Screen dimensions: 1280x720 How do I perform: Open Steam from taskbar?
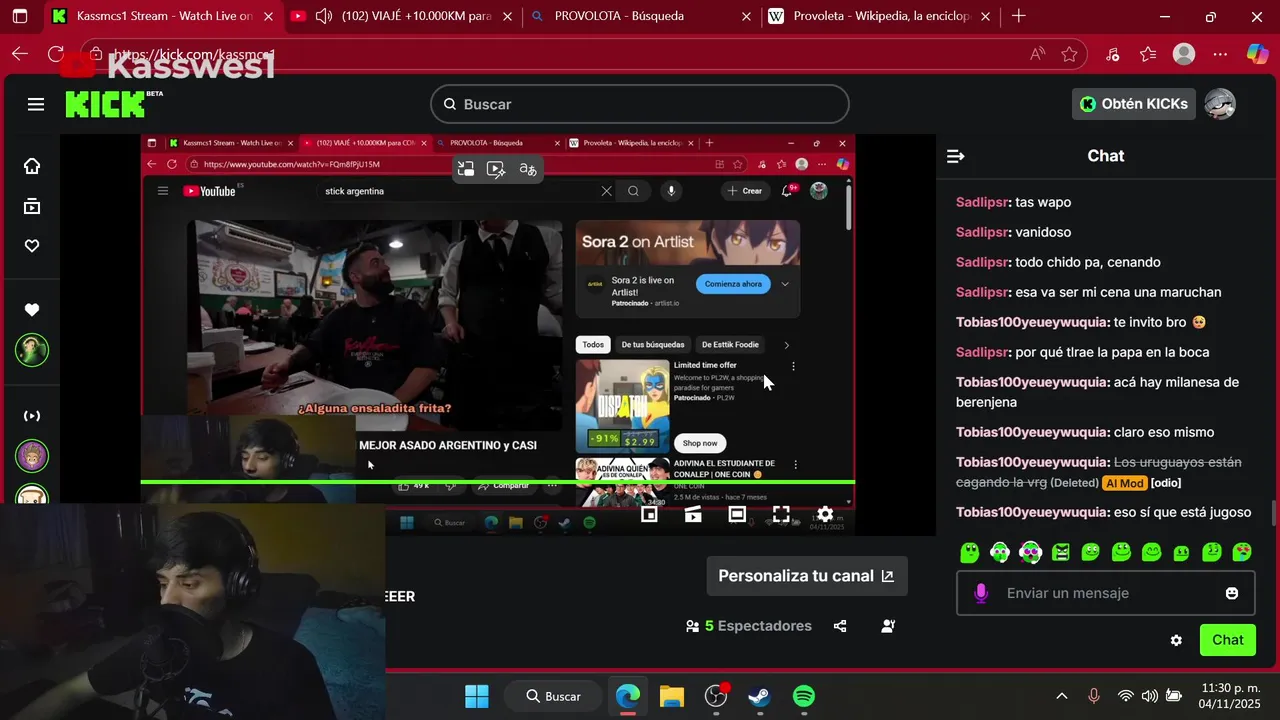tap(759, 696)
